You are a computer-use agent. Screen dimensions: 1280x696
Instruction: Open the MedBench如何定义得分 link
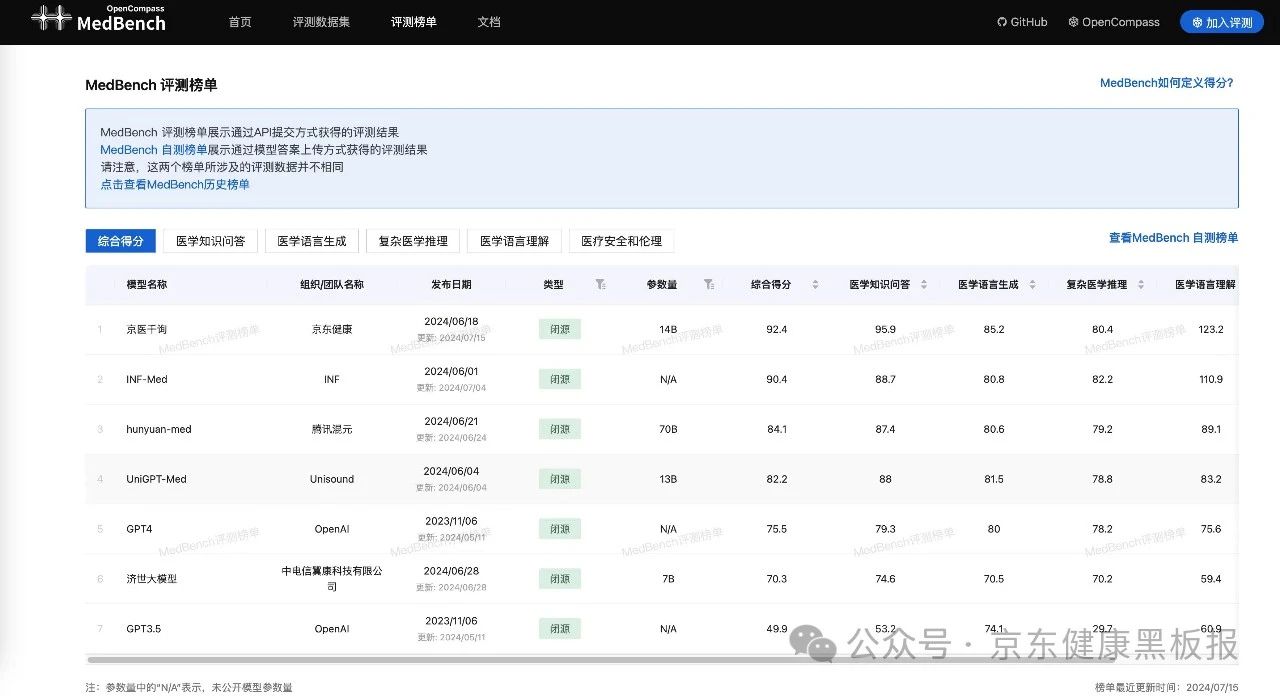click(1166, 83)
